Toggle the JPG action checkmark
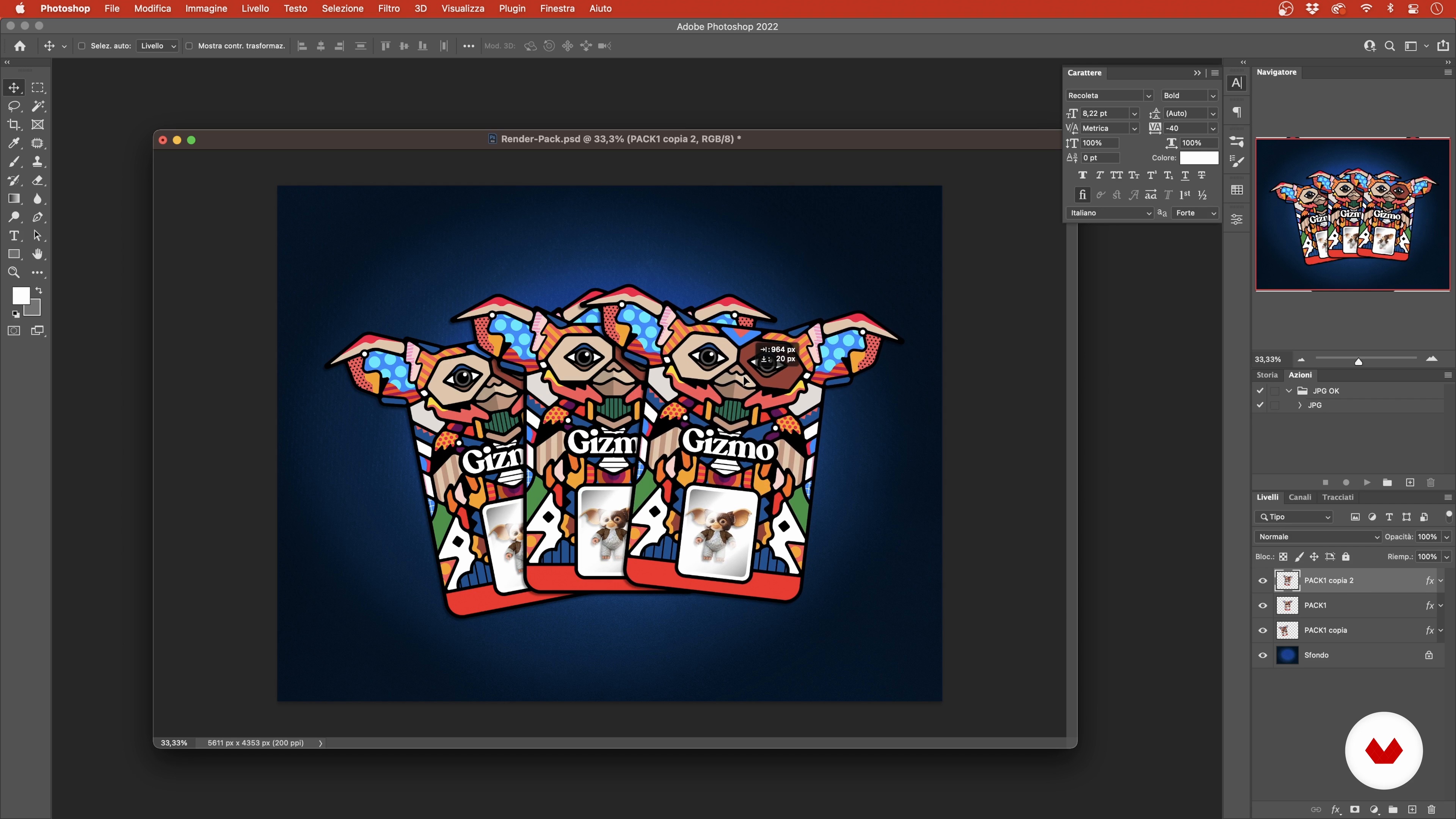The height and width of the screenshot is (819, 1456). pyautogui.click(x=1260, y=405)
